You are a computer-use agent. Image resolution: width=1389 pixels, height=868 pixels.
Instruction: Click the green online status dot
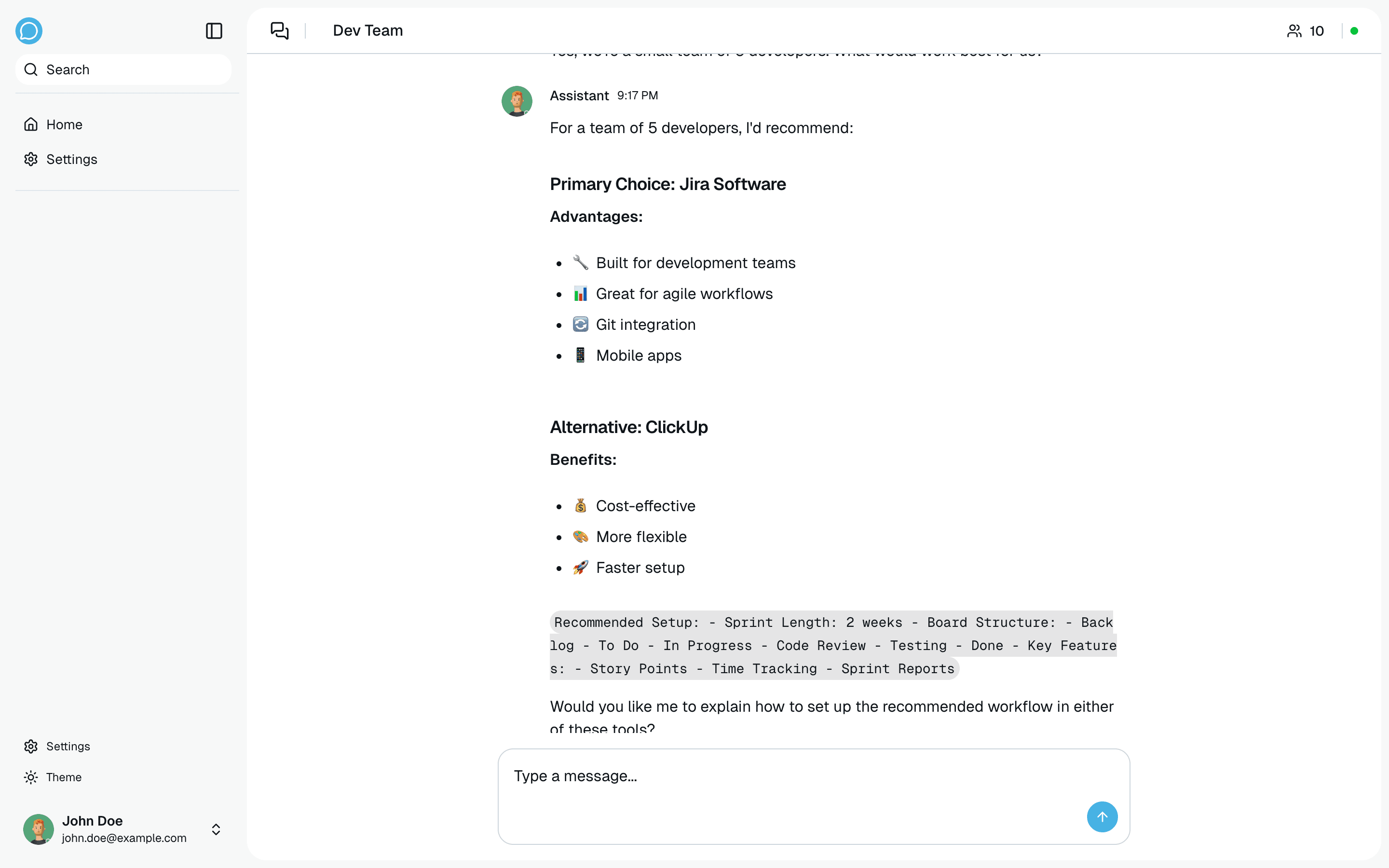pyautogui.click(x=1354, y=31)
